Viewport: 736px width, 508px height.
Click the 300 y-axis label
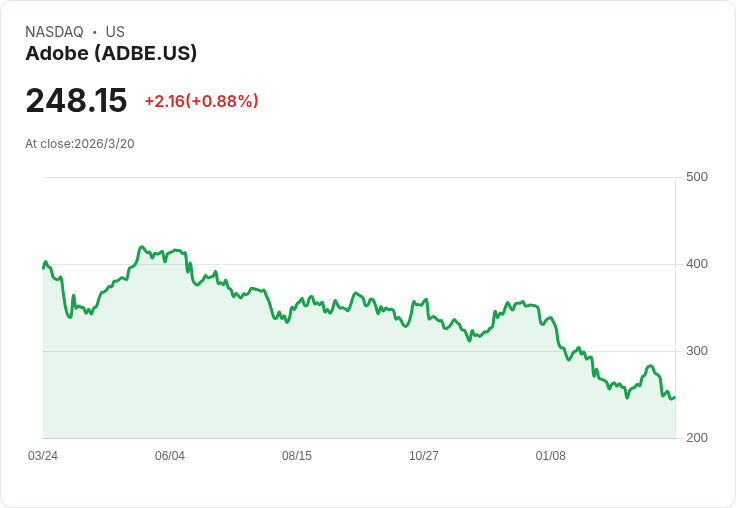coord(697,351)
